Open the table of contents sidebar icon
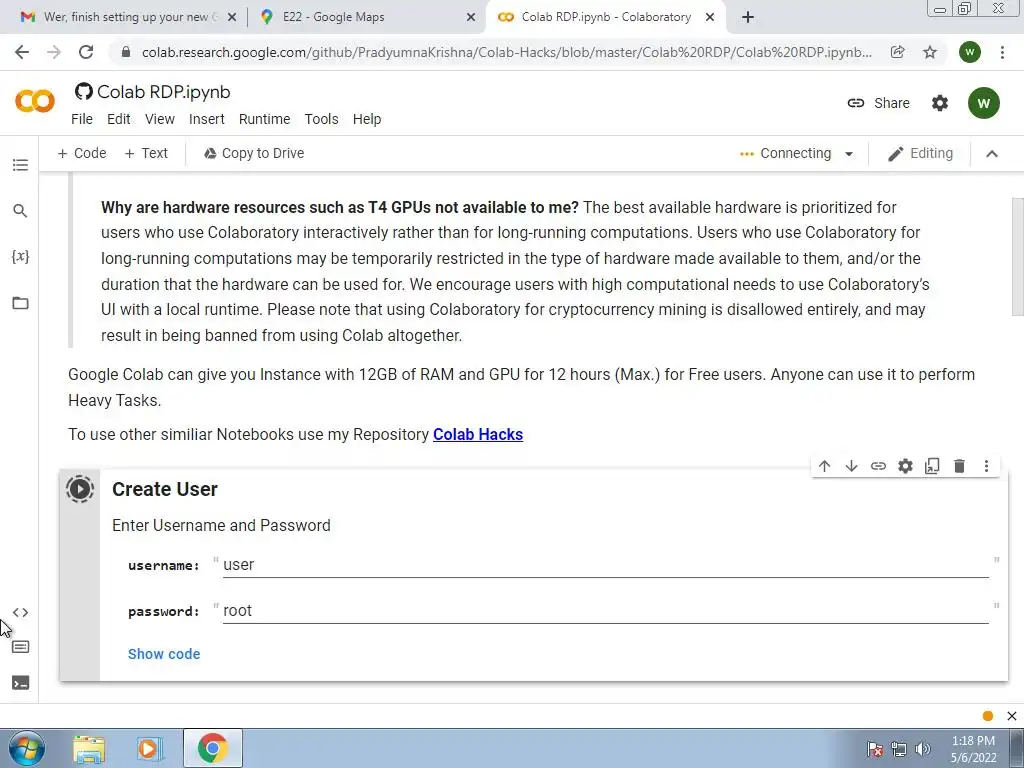Screen dimensions: 1024x768 pyautogui.click(x=20, y=165)
